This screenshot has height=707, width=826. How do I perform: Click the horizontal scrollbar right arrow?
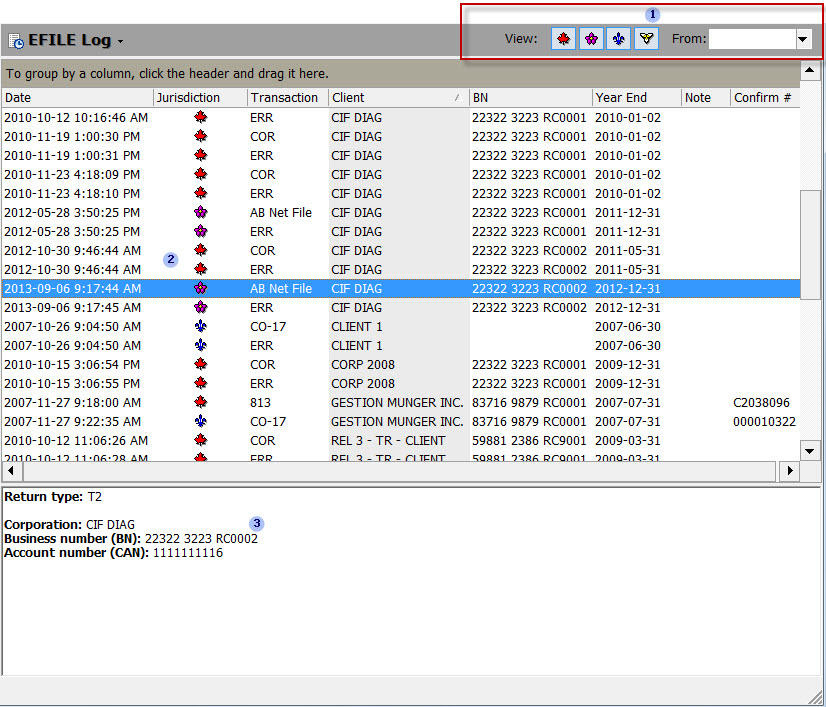pyautogui.click(x=790, y=470)
